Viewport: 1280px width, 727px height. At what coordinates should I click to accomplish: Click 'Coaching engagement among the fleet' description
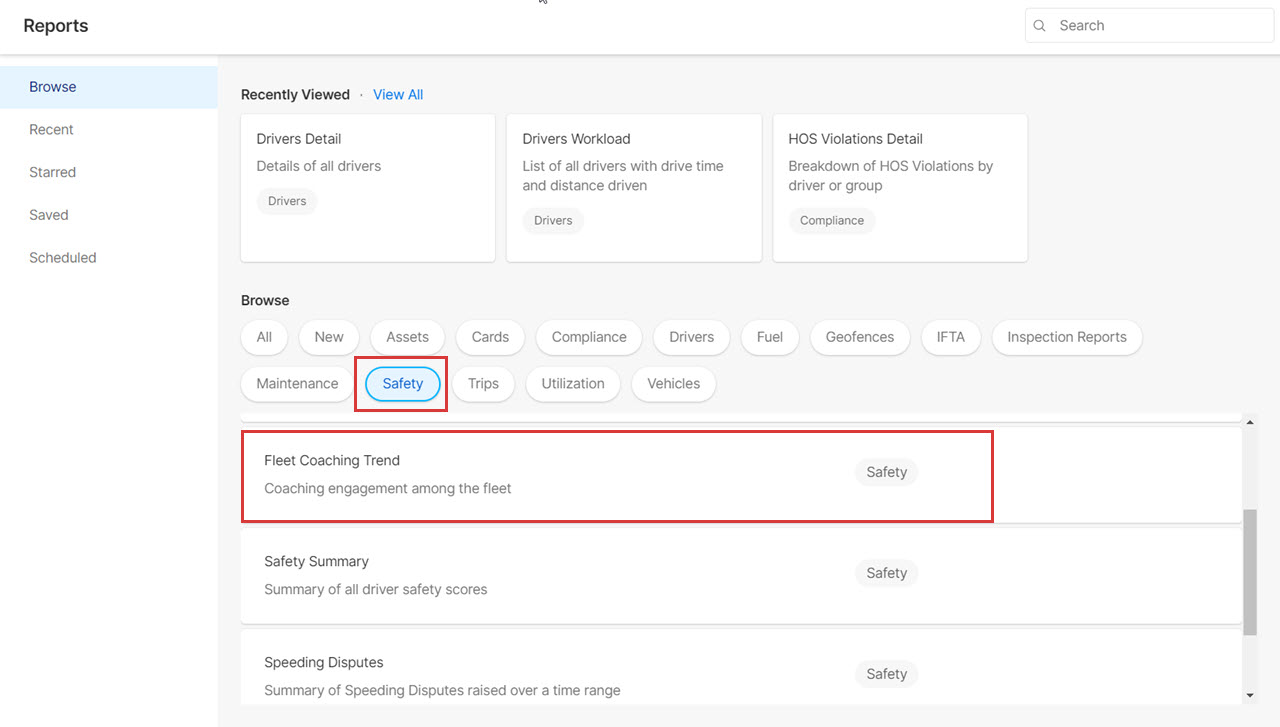388,489
